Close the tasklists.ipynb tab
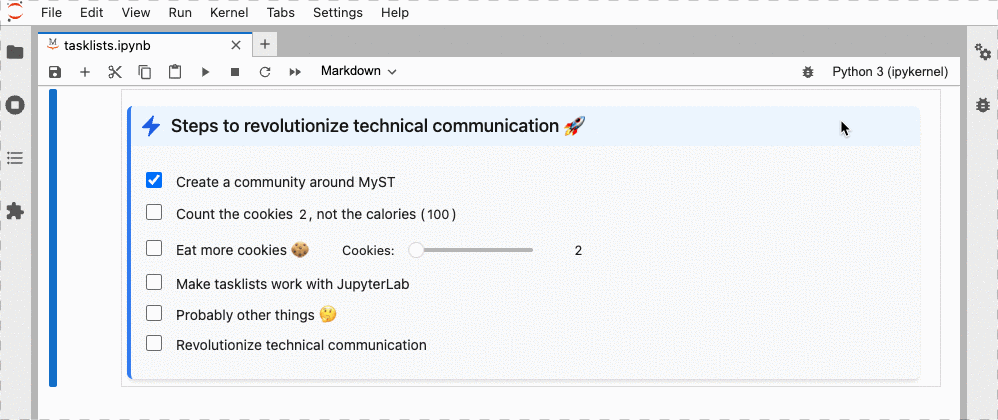 click(x=236, y=45)
